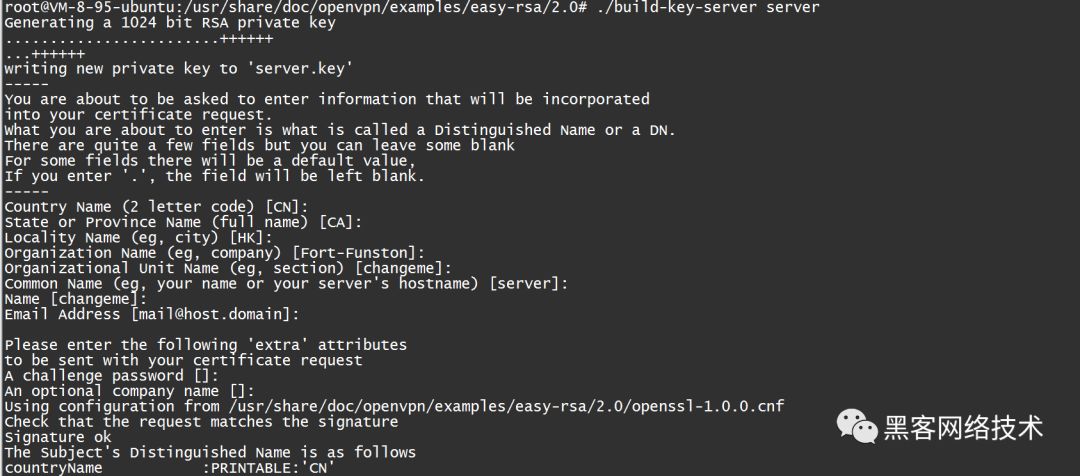Click the 'Check that the request matches' line

click(201, 422)
